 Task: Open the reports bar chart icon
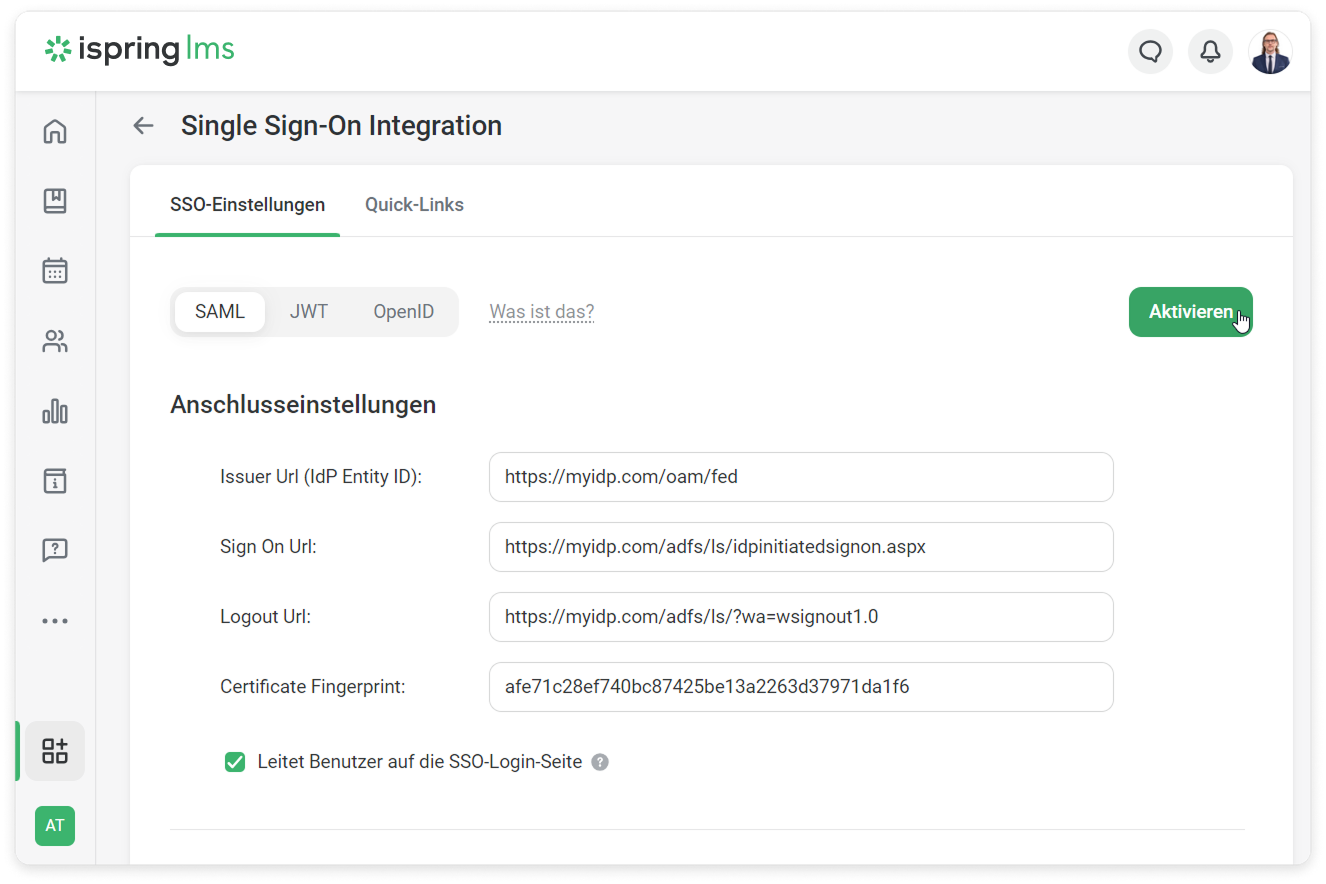55,411
